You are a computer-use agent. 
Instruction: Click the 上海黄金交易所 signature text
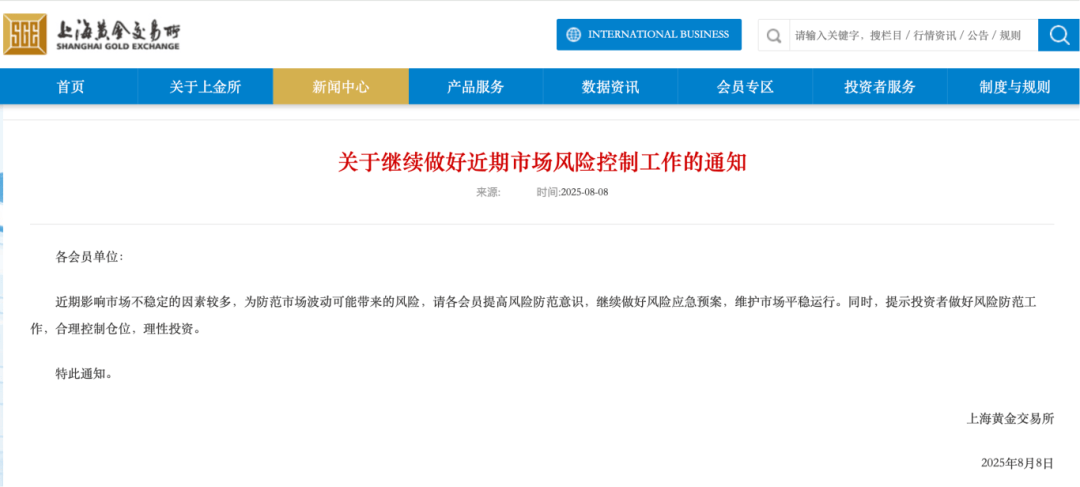click(1010, 418)
